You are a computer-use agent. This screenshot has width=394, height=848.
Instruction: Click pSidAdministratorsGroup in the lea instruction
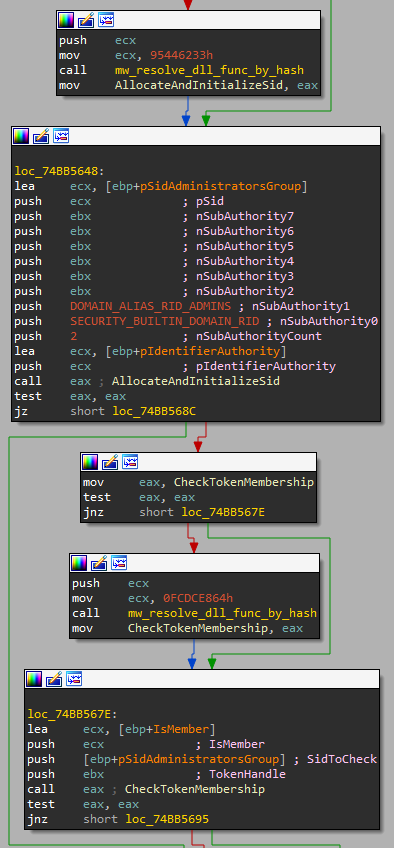(x=220, y=187)
